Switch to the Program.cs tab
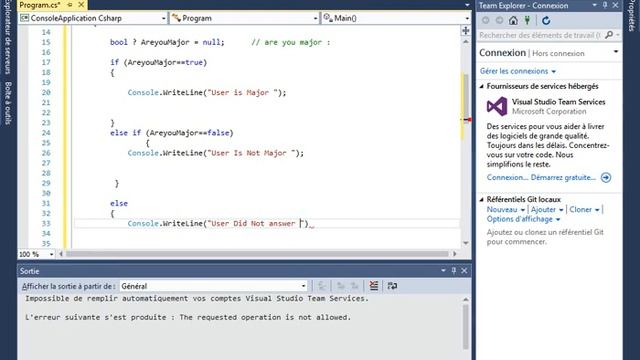 click(40, 5)
